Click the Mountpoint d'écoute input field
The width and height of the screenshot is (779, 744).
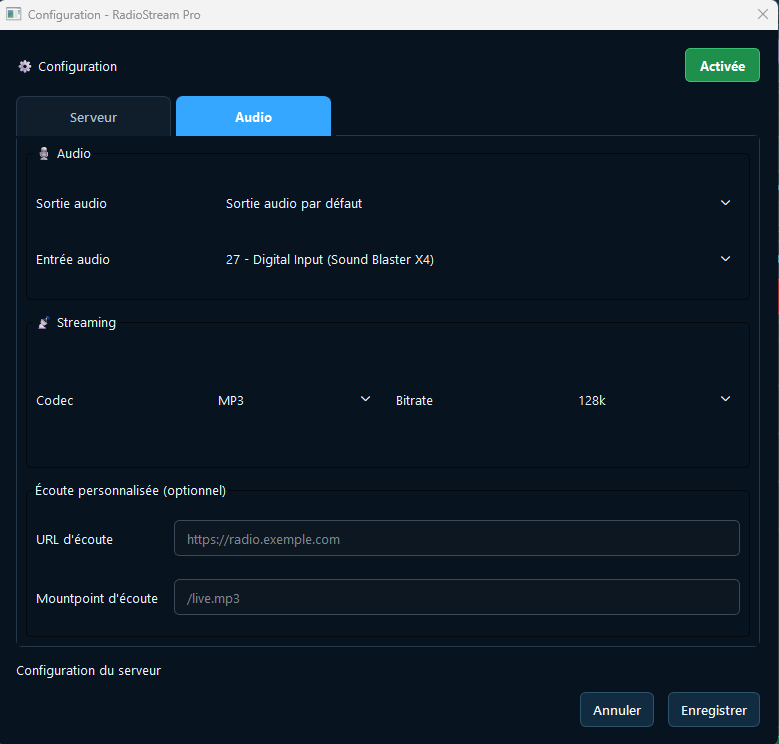coord(457,597)
